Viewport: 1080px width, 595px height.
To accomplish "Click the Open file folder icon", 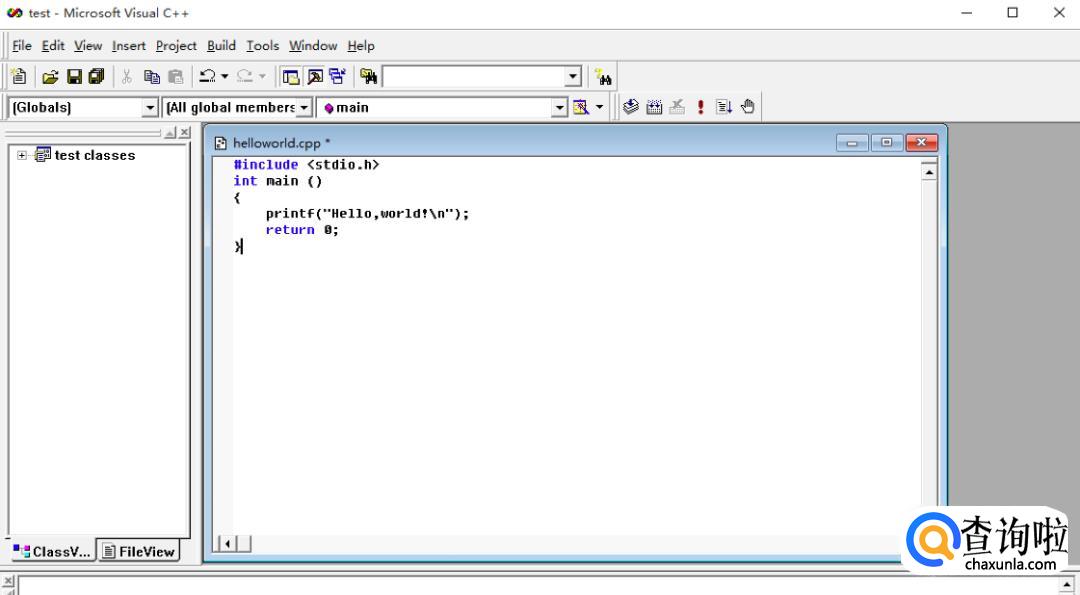I will [50, 76].
